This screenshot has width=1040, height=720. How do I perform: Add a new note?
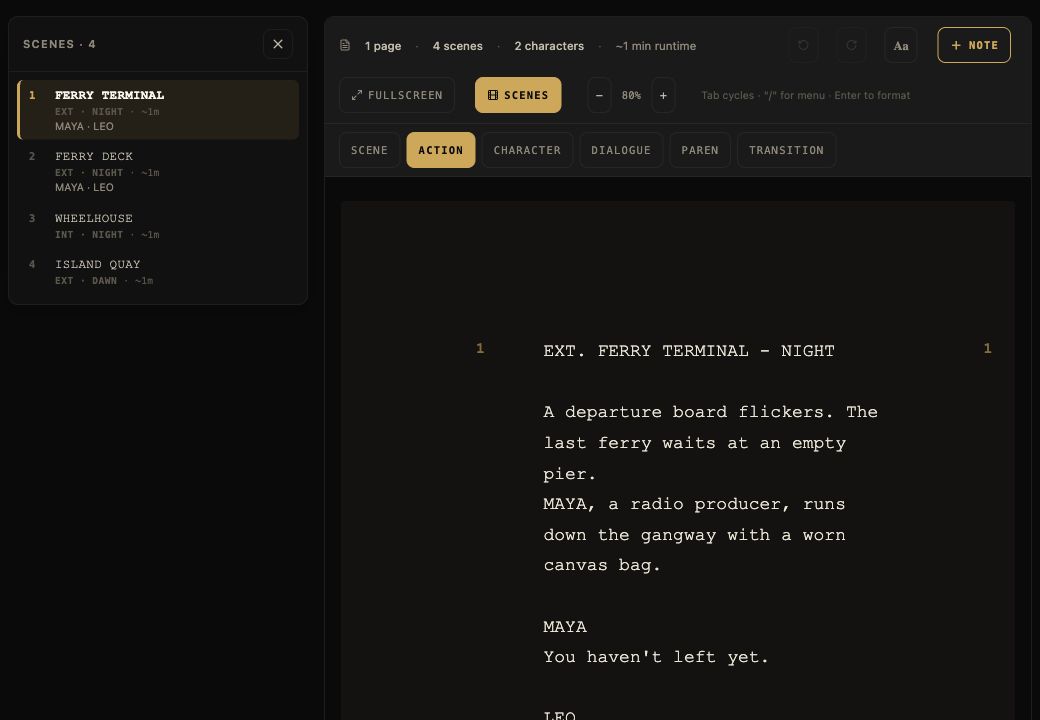point(974,45)
